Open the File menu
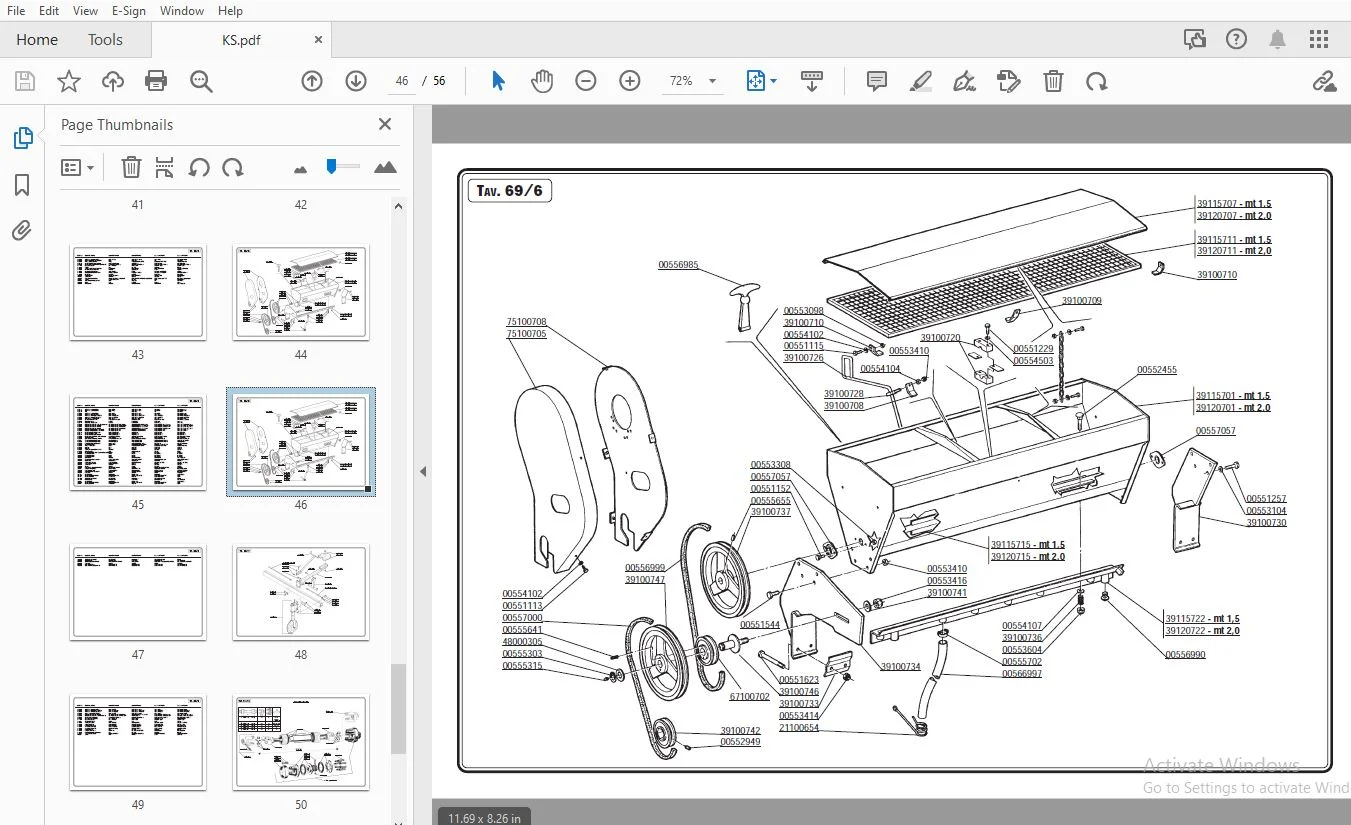 [16, 11]
